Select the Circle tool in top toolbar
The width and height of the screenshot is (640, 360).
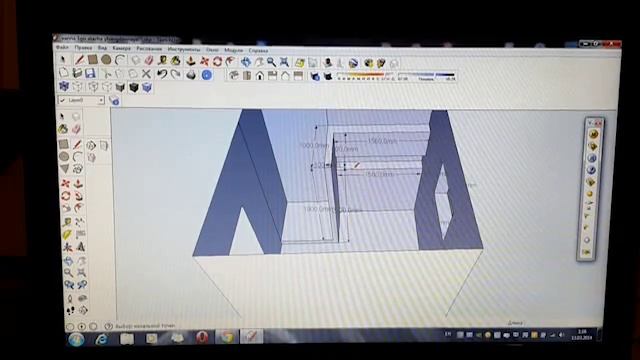tap(106, 60)
